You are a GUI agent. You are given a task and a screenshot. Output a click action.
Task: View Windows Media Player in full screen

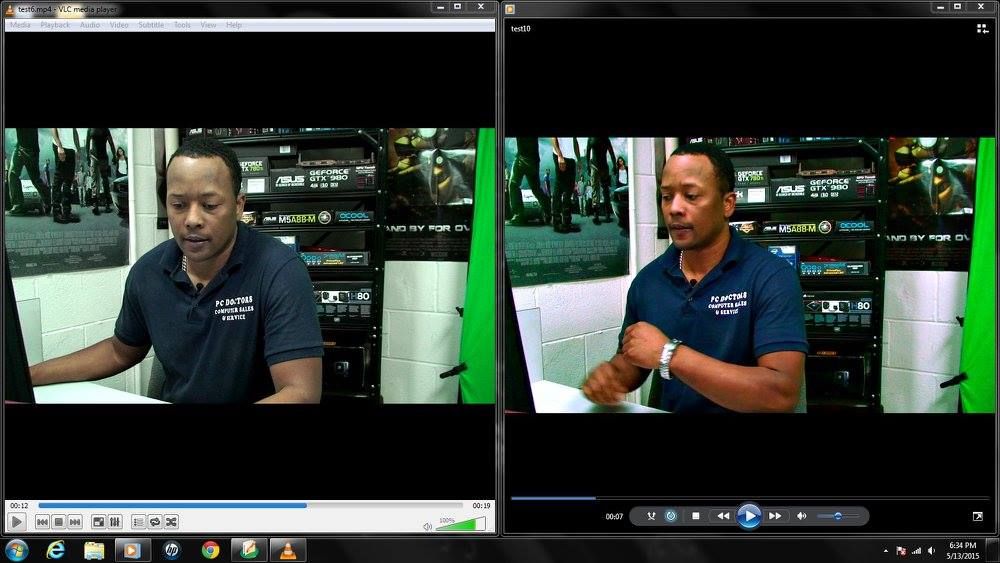click(977, 516)
